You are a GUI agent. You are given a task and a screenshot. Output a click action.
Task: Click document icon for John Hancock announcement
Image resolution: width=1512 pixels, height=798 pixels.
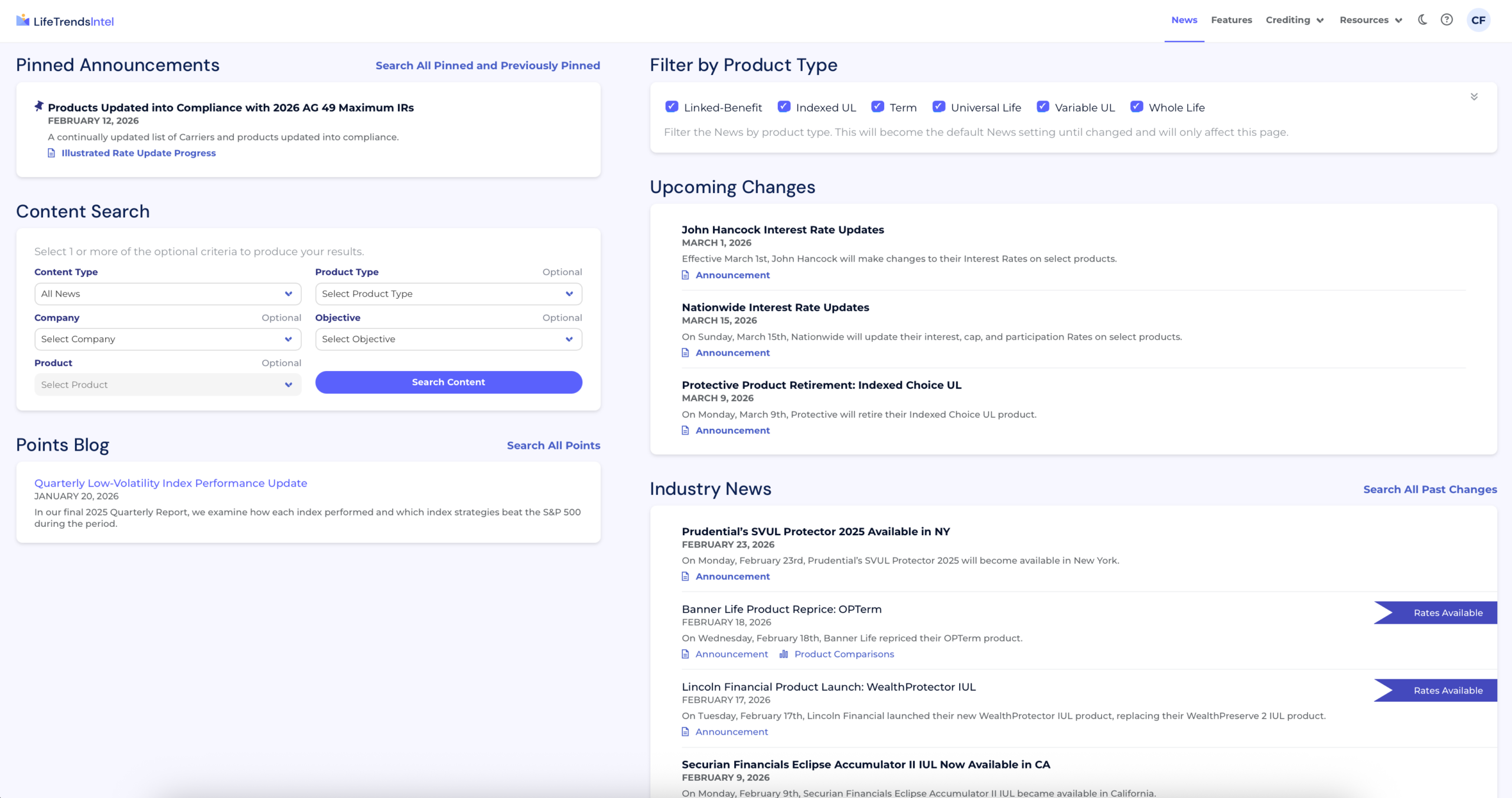(686, 275)
